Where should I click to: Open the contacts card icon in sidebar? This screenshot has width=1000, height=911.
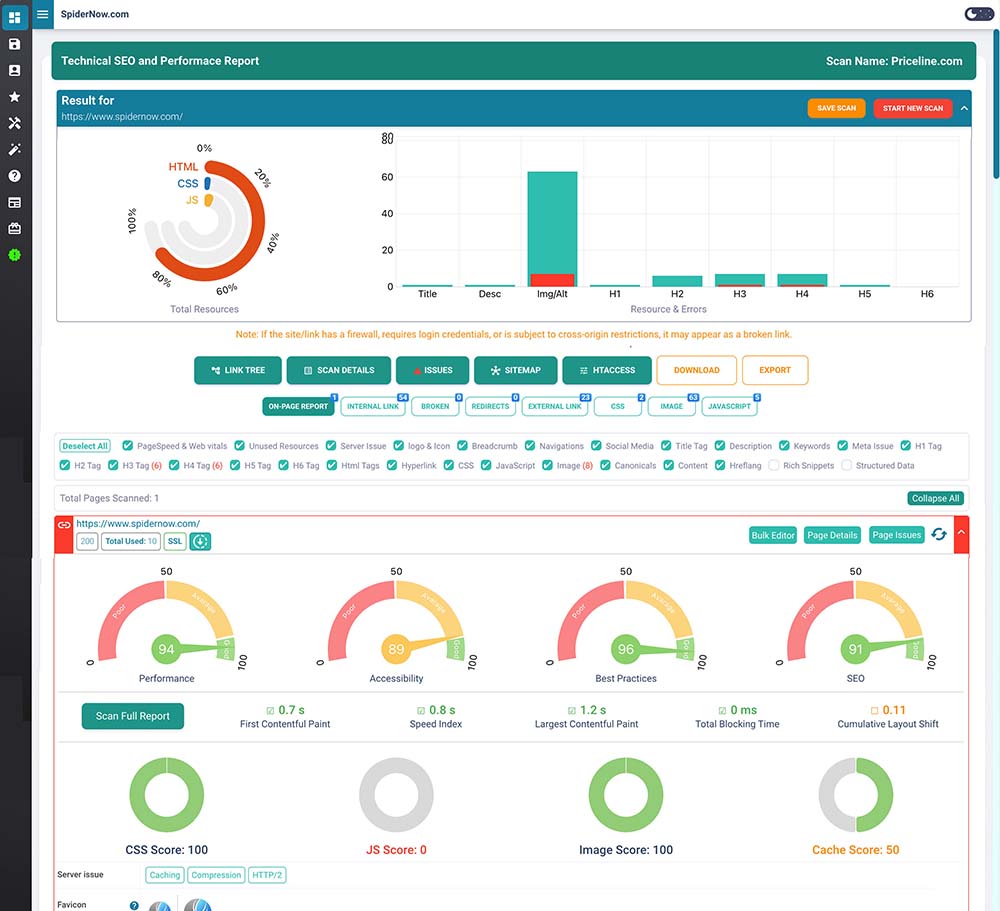point(15,69)
